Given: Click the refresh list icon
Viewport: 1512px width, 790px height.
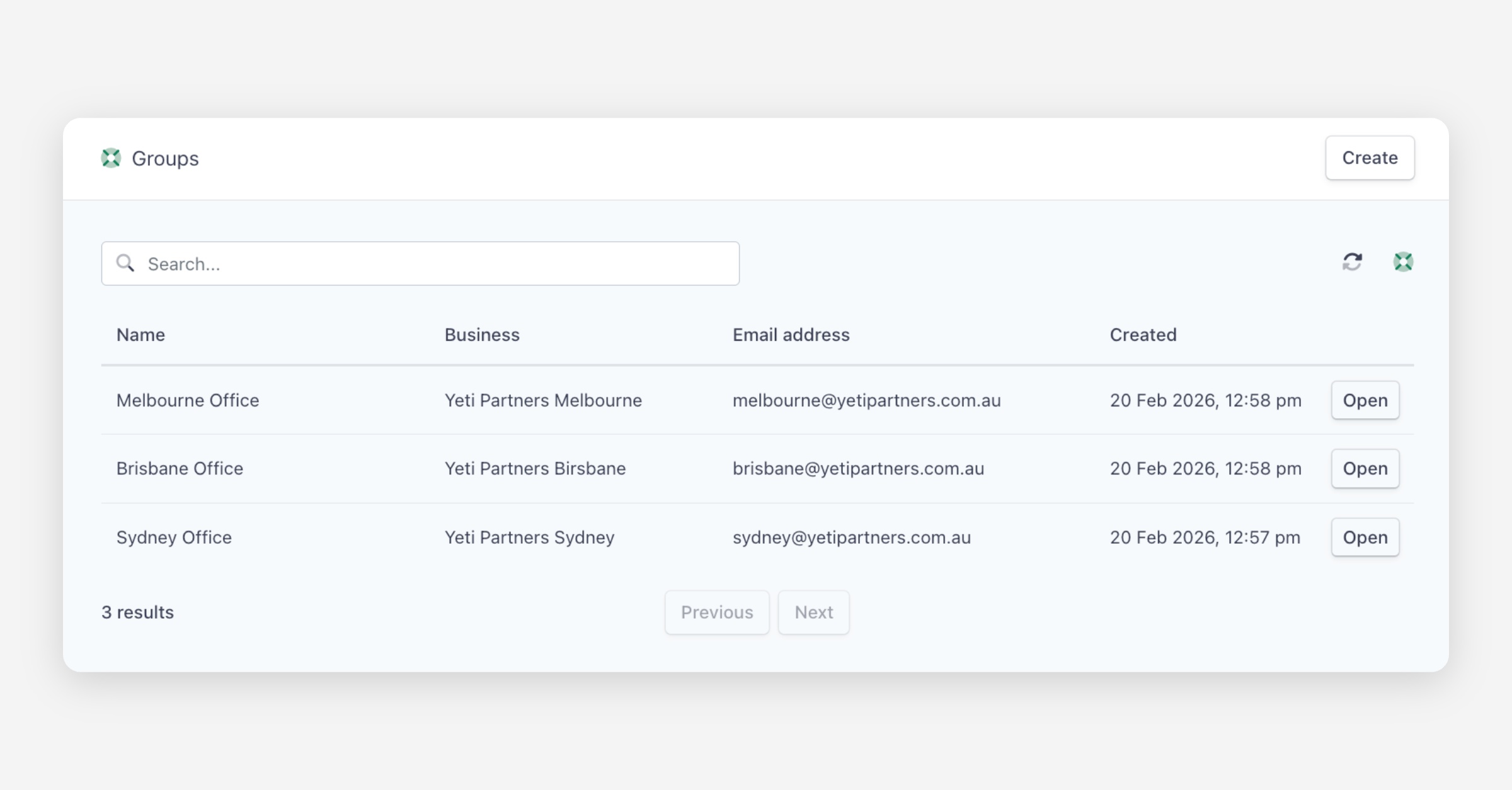Looking at the screenshot, I should 1352,262.
